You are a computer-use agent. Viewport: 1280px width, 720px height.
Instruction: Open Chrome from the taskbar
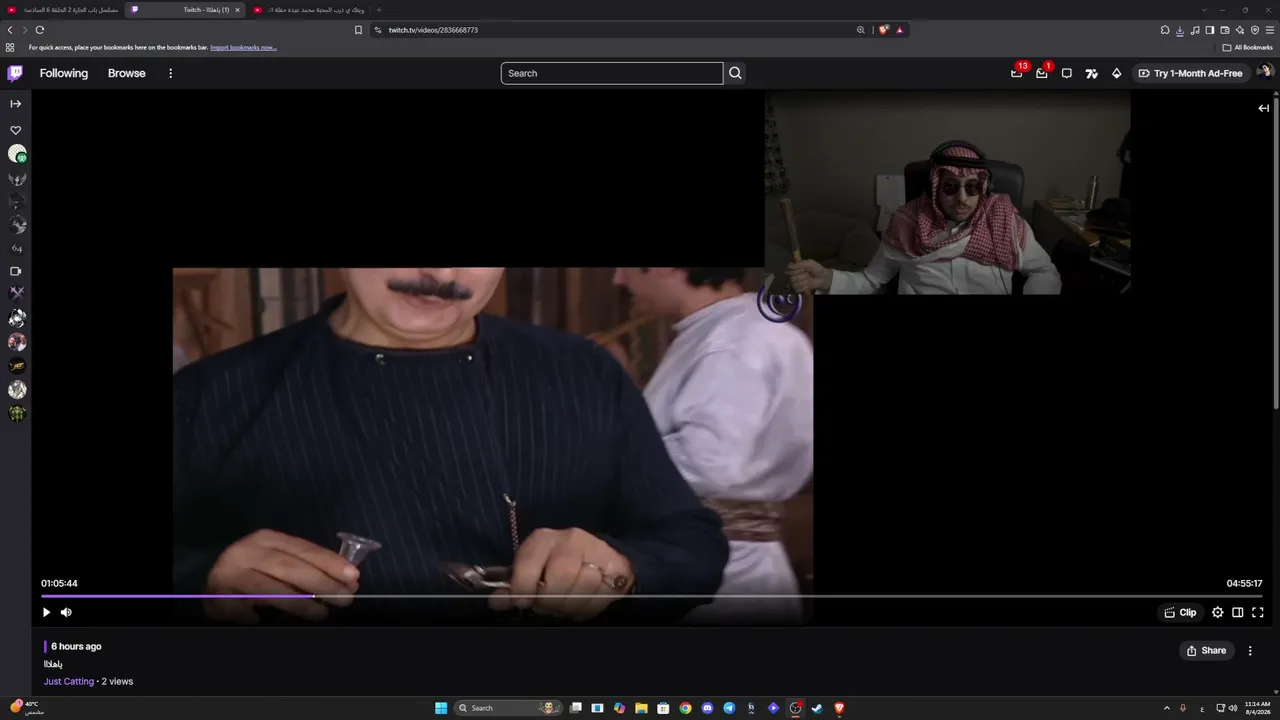(x=685, y=708)
